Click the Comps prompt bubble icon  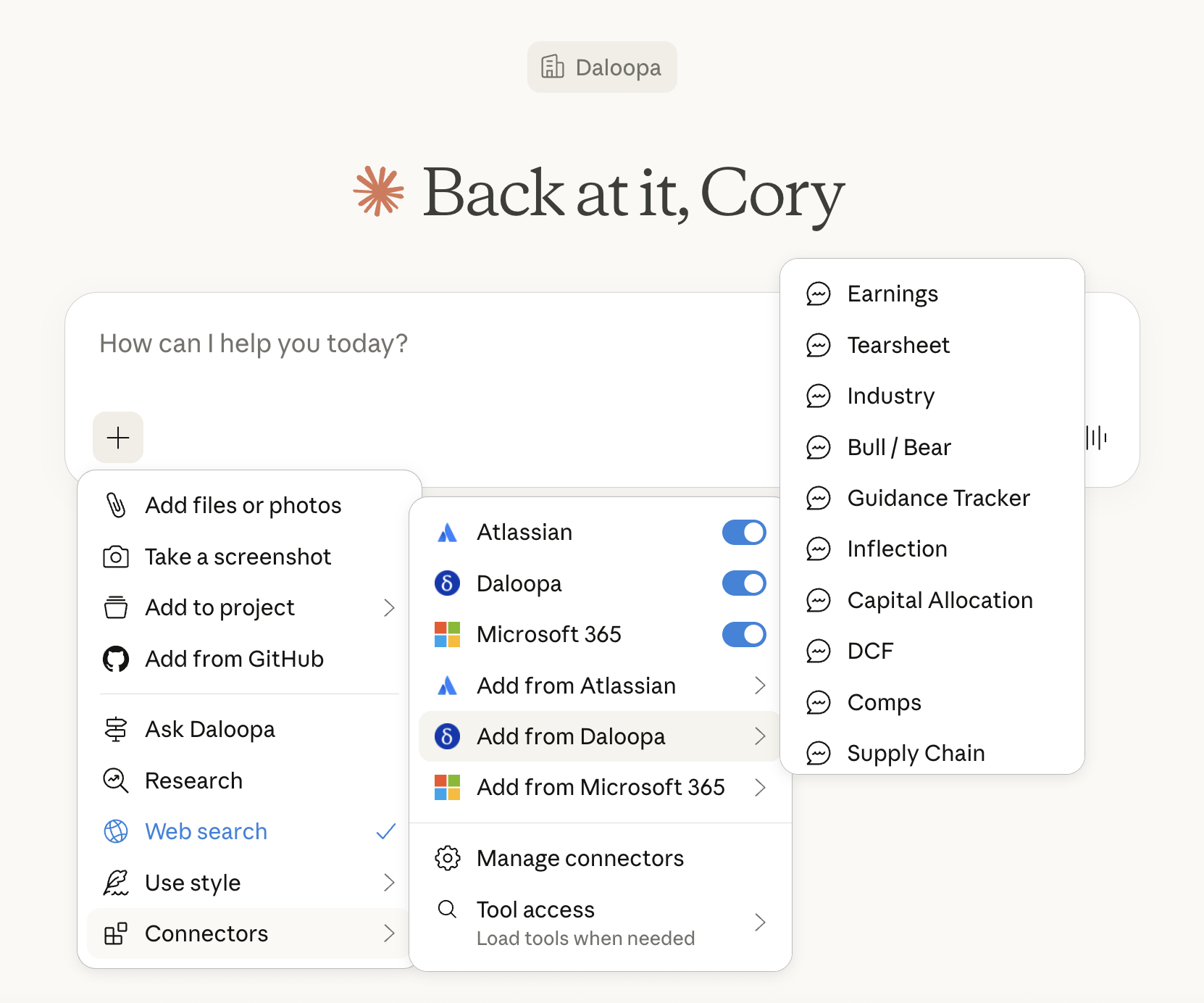point(819,702)
